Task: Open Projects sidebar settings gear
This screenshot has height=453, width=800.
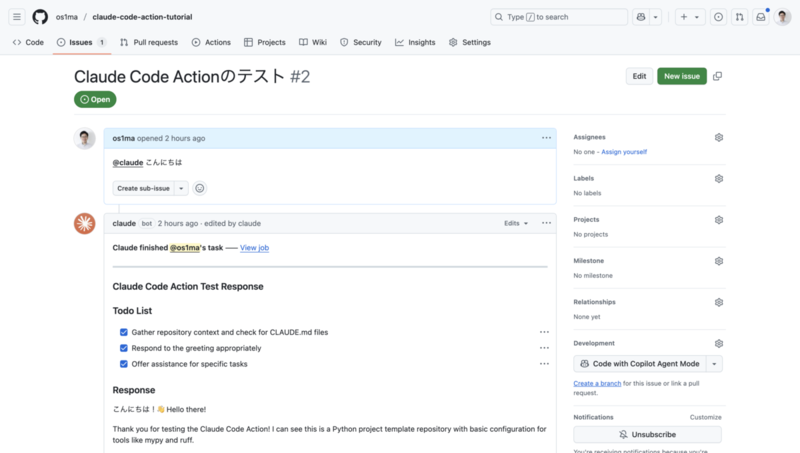Action: coord(719,220)
